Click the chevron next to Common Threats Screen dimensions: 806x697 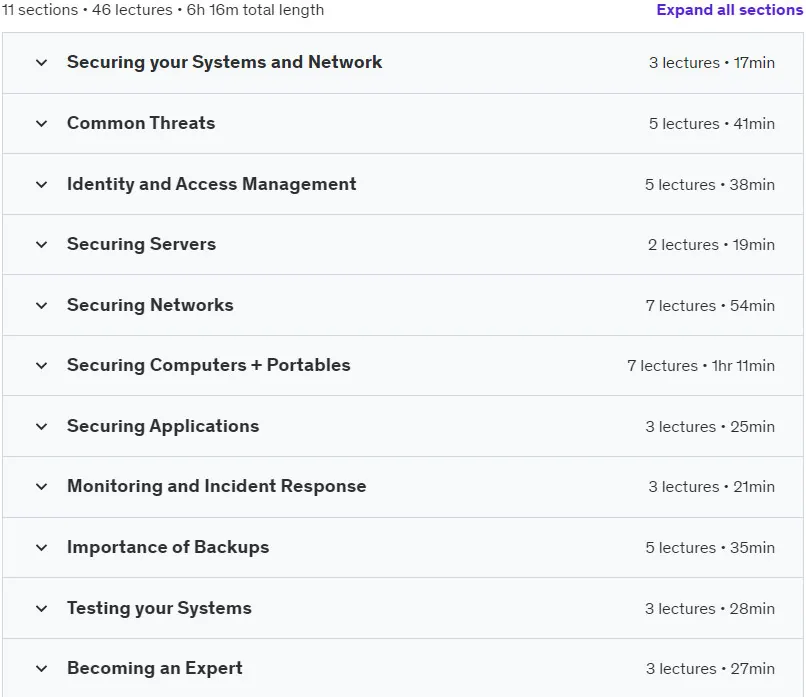tap(42, 123)
